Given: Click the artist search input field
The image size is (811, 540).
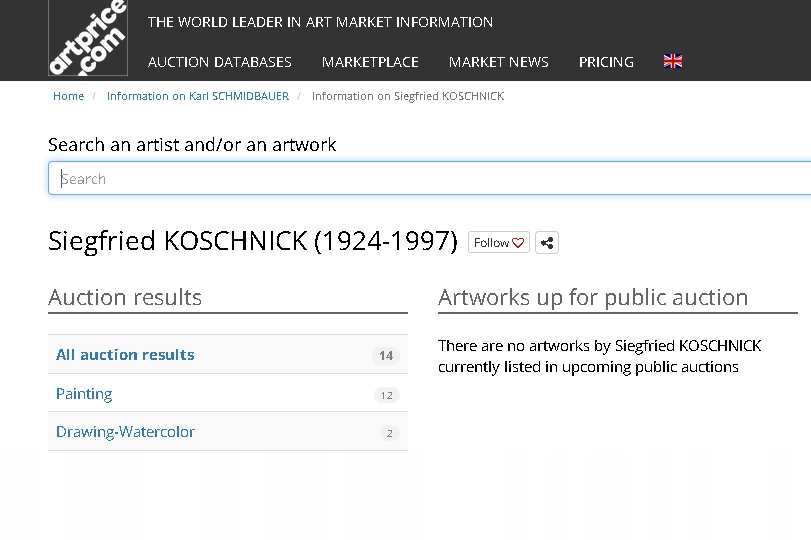Looking at the screenshot, I should (429, 178).
